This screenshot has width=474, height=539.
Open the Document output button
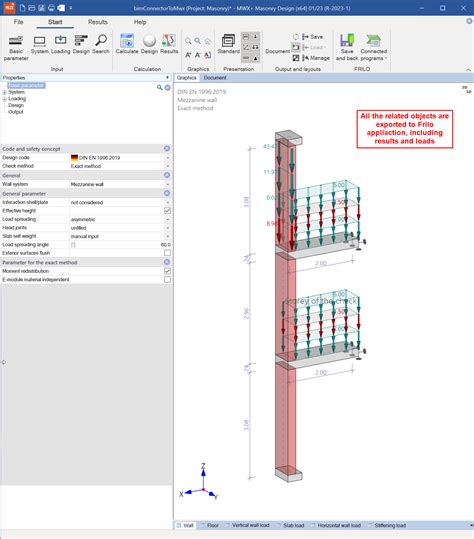click(x=277, y=51)
